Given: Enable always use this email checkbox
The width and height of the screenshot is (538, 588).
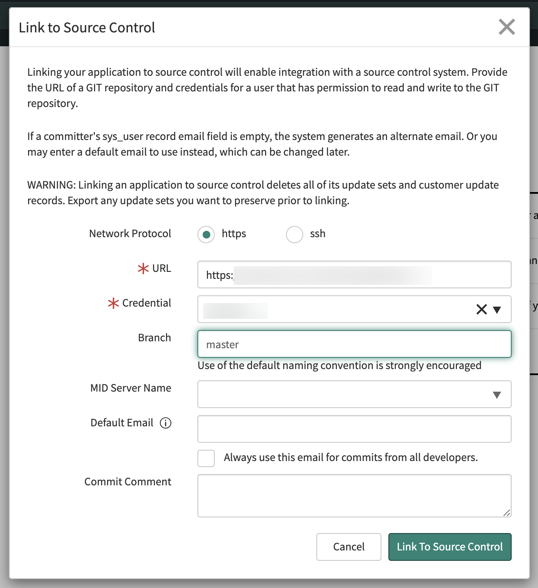Looking at the screenshot, I should pos(206,458).
